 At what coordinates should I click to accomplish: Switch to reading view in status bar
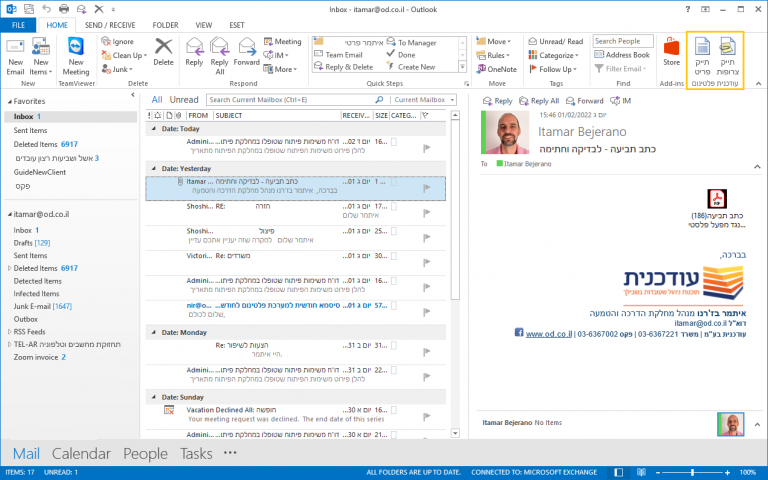(x=641, y=473)
